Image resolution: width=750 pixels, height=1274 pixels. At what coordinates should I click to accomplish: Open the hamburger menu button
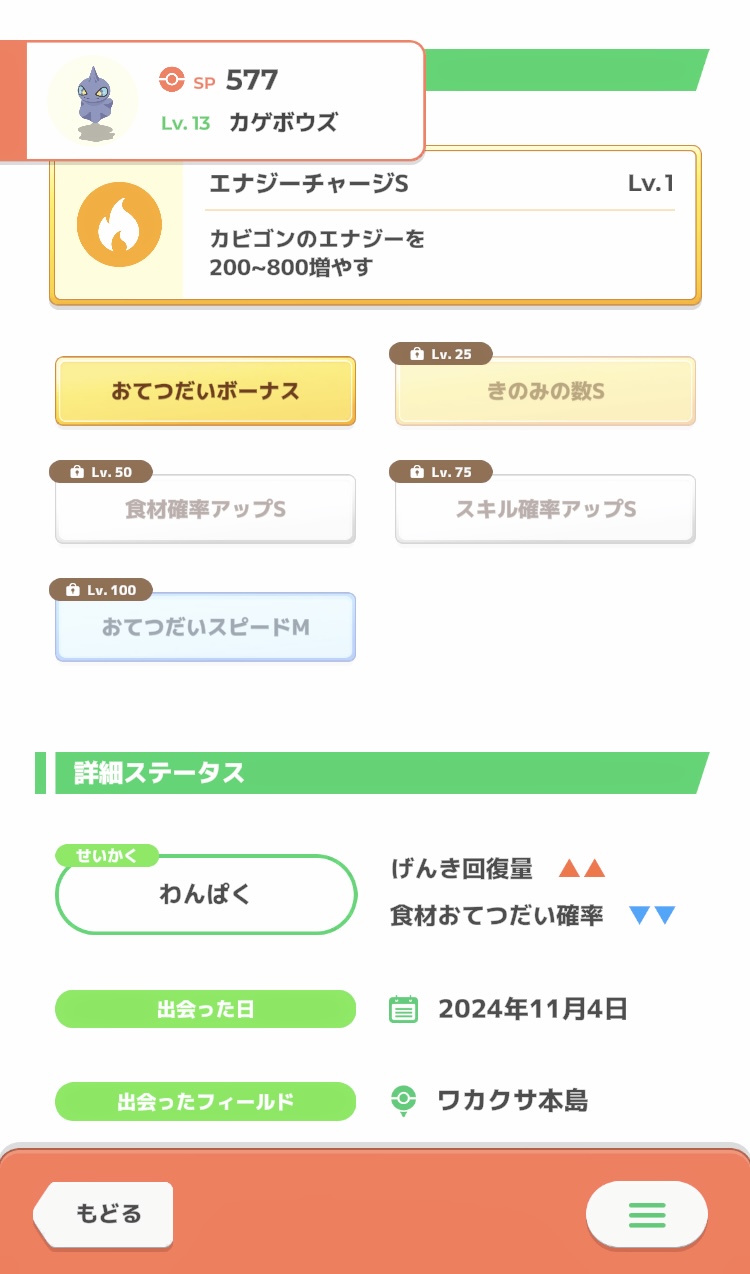coord(646,1214)
